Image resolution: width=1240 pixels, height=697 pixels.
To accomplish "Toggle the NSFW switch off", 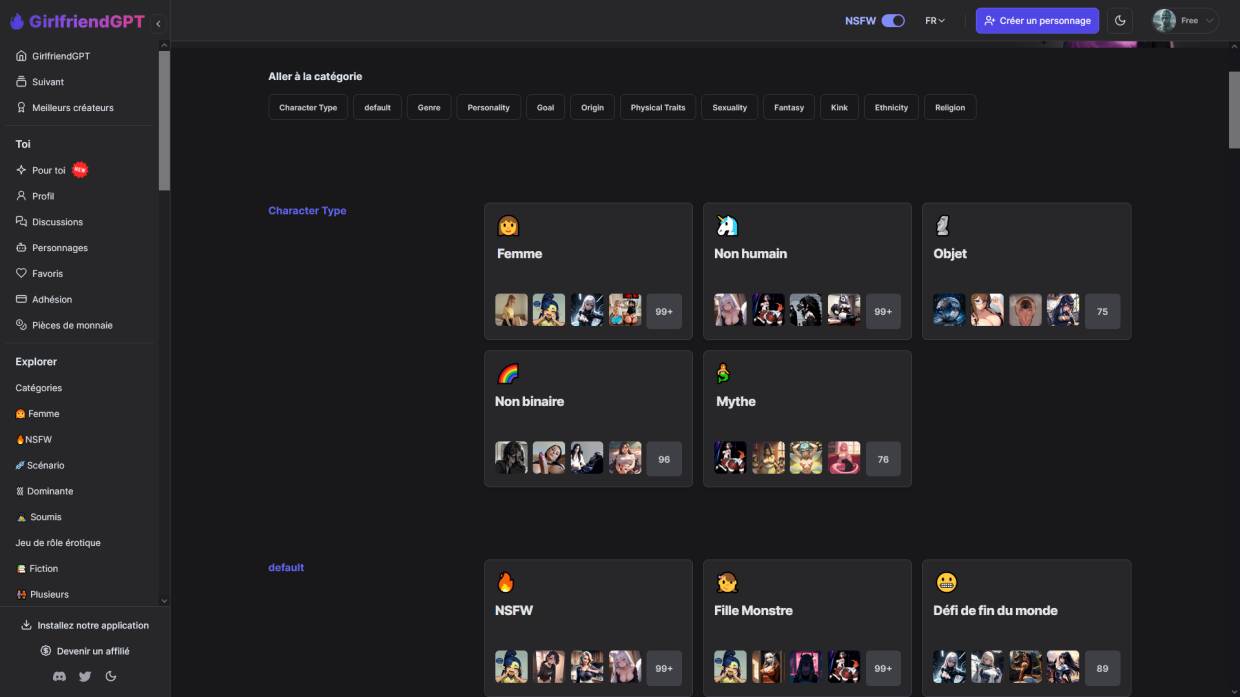I will point(892,21).
